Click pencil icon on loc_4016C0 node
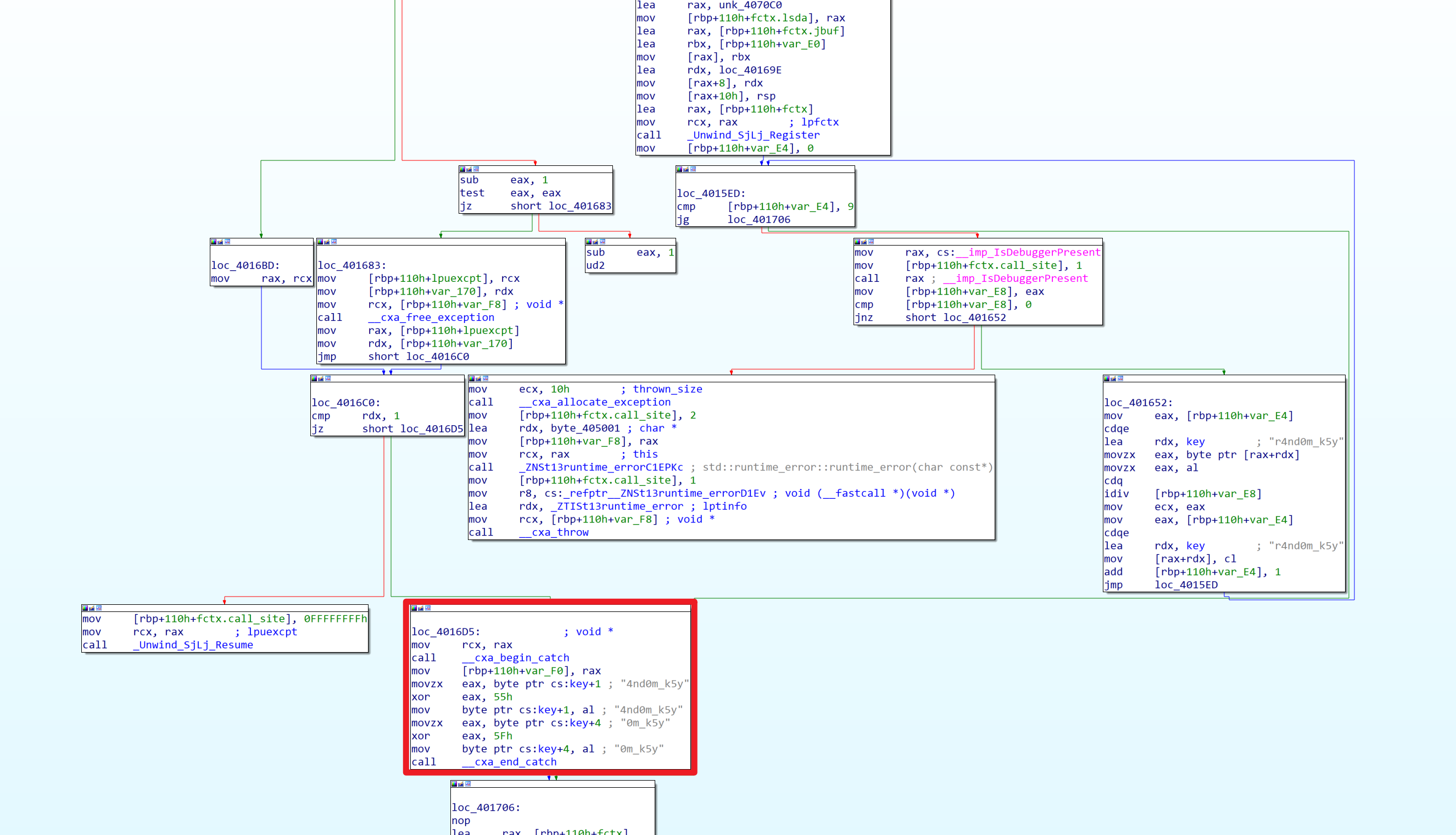This screenshot has width=1456, height=835. tap(321, 378)
